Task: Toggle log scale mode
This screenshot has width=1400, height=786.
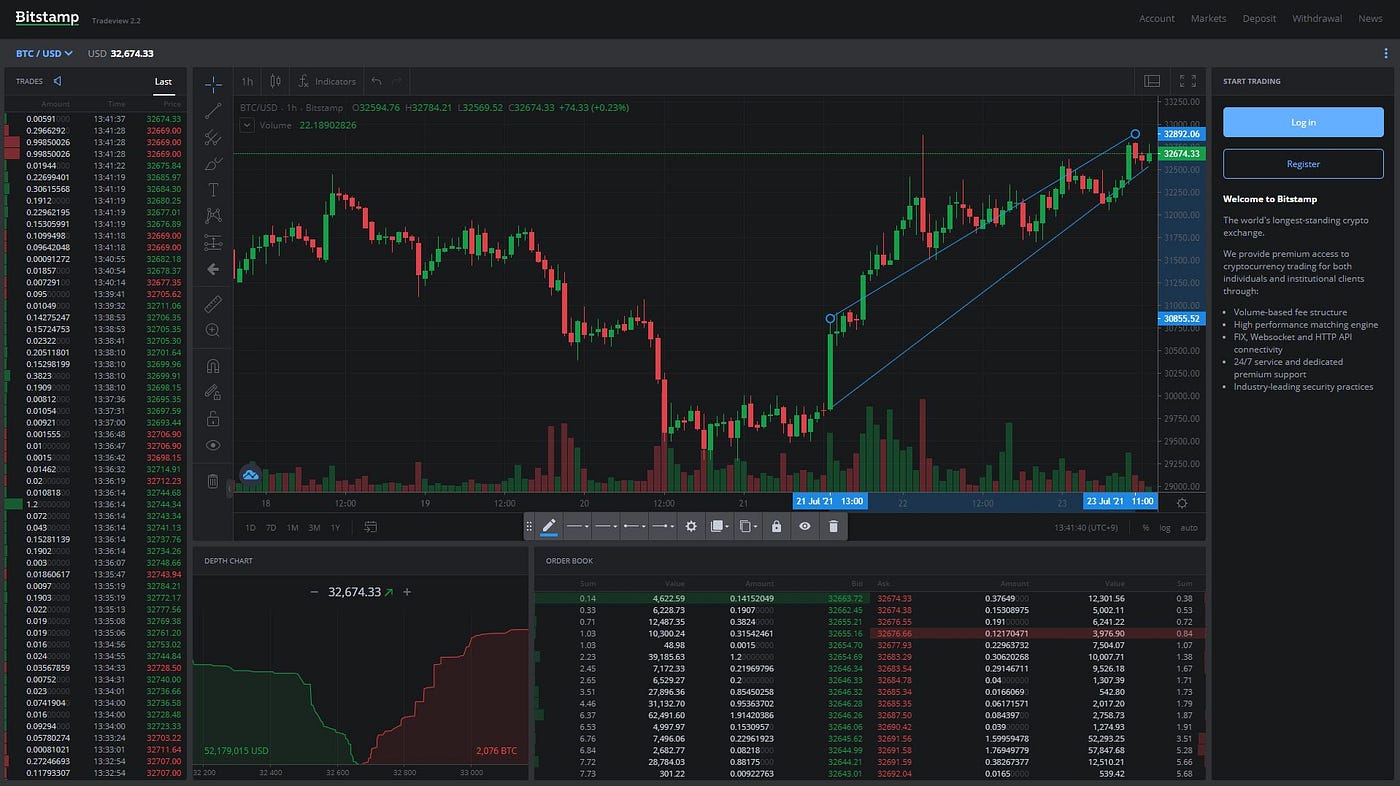Action: (x=1164, y=527)
